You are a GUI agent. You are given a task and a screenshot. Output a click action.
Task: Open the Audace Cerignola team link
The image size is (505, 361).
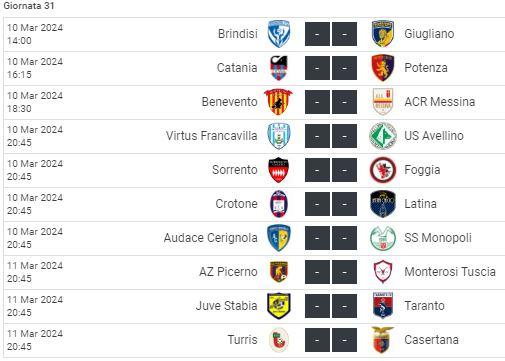point(211,238)
